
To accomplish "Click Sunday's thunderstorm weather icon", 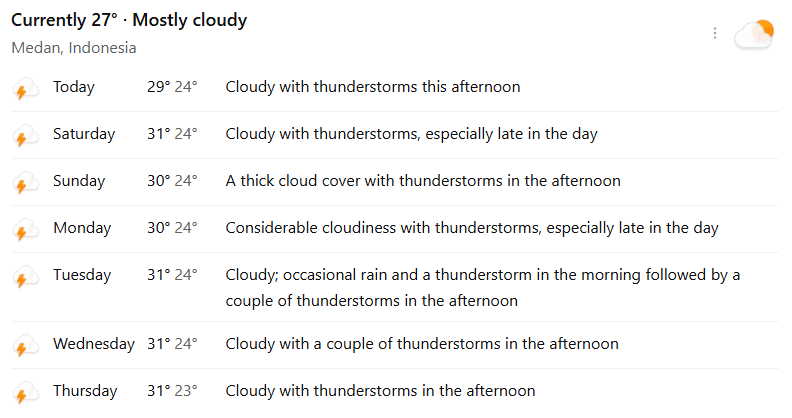I will point(25,183).
